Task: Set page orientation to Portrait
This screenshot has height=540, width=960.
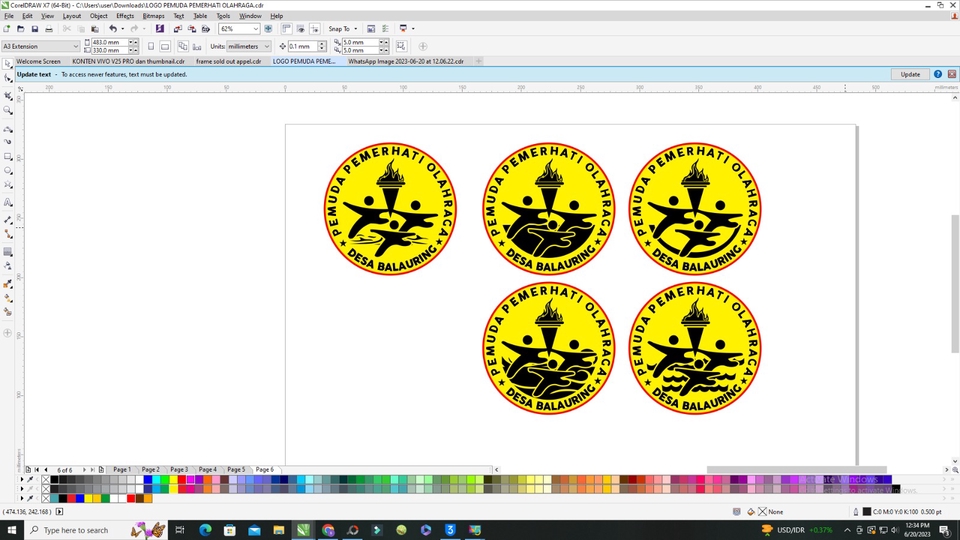Action: pos(151,47)
